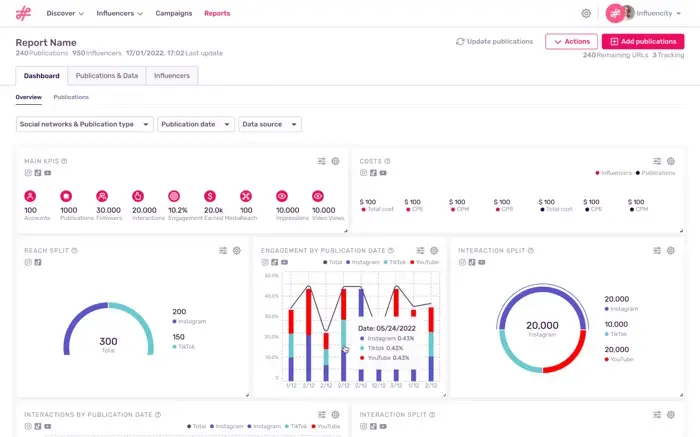Toggle YouTube icon in Main KPIs card
This screenshot has height=437, width=700.
point(48,173)
